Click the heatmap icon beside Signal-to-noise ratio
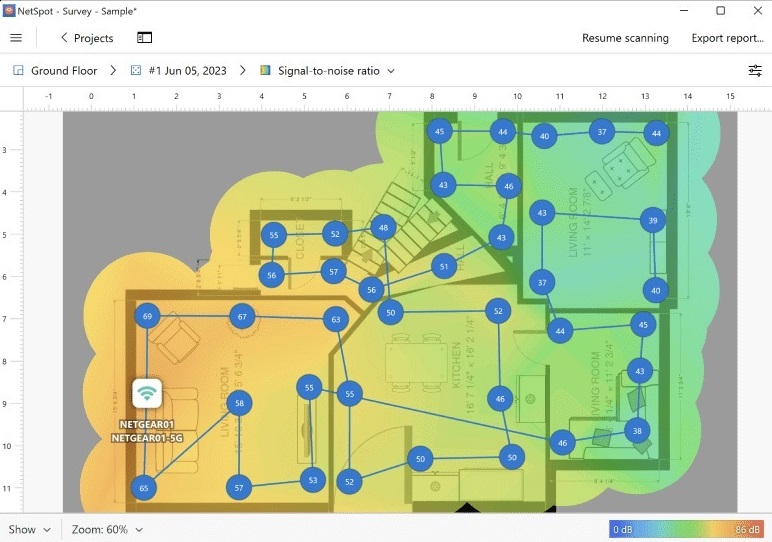772x542 pixels. pos(265,71)
